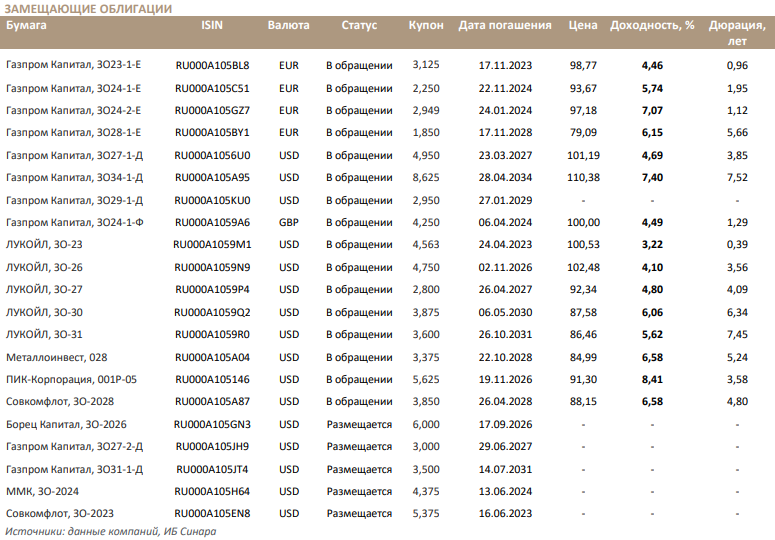Select row 'Газпром Капитал, ЗО23-1-Е'
The height and width of the screenshot is (540, 775).
(388, 65)
